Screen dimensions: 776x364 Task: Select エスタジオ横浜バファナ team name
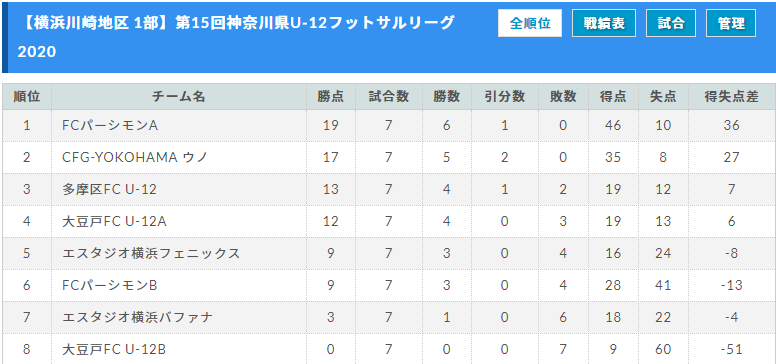[138, 317]
